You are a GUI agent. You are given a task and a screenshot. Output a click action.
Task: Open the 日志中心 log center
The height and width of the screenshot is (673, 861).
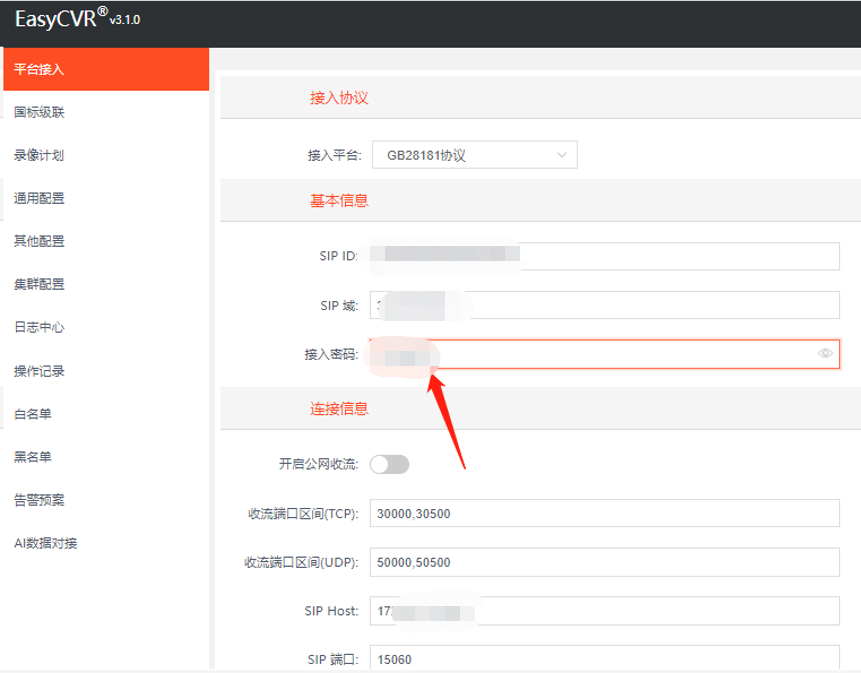37,327
